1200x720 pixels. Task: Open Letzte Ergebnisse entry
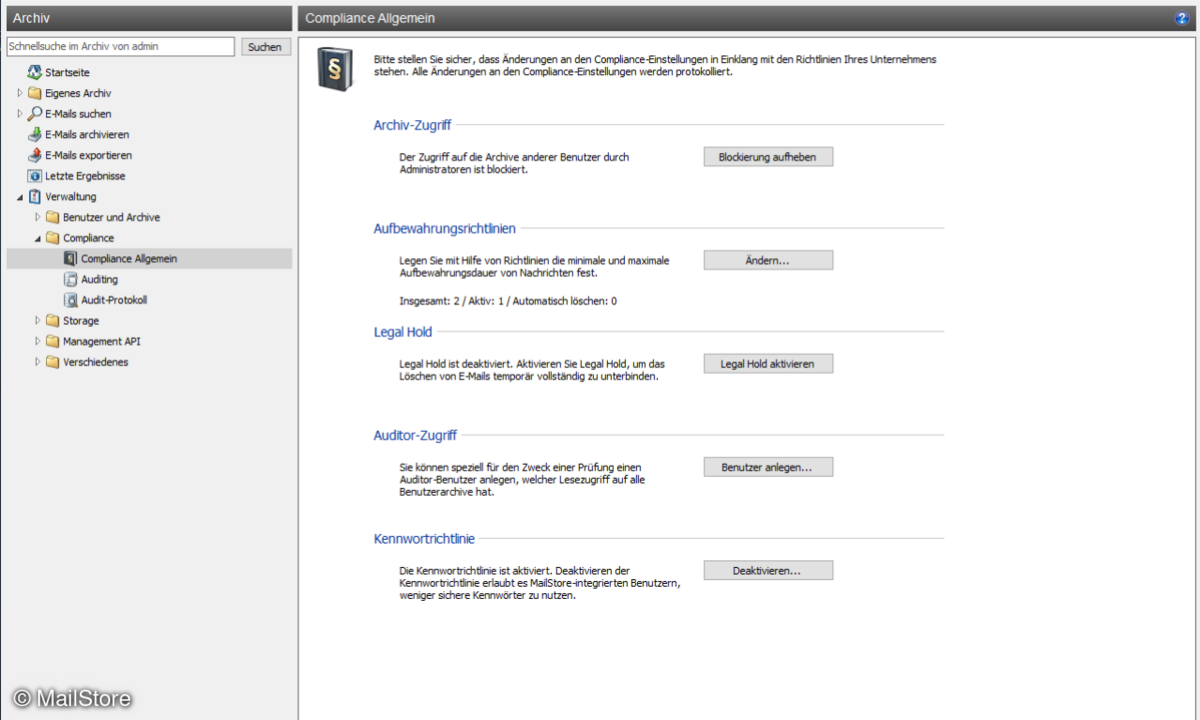point(85,176)
